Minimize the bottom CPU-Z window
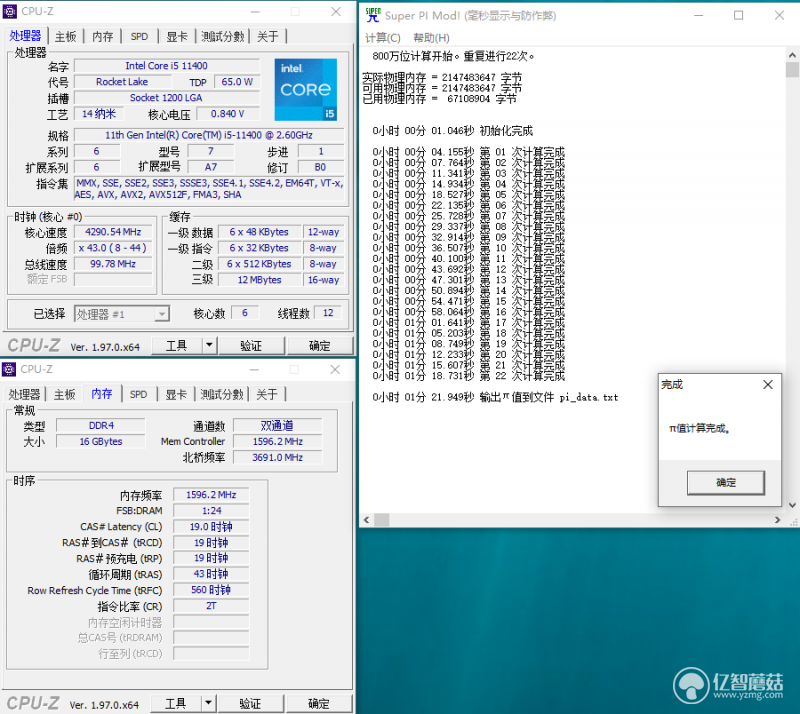The image size is (800, 714). 254,369
